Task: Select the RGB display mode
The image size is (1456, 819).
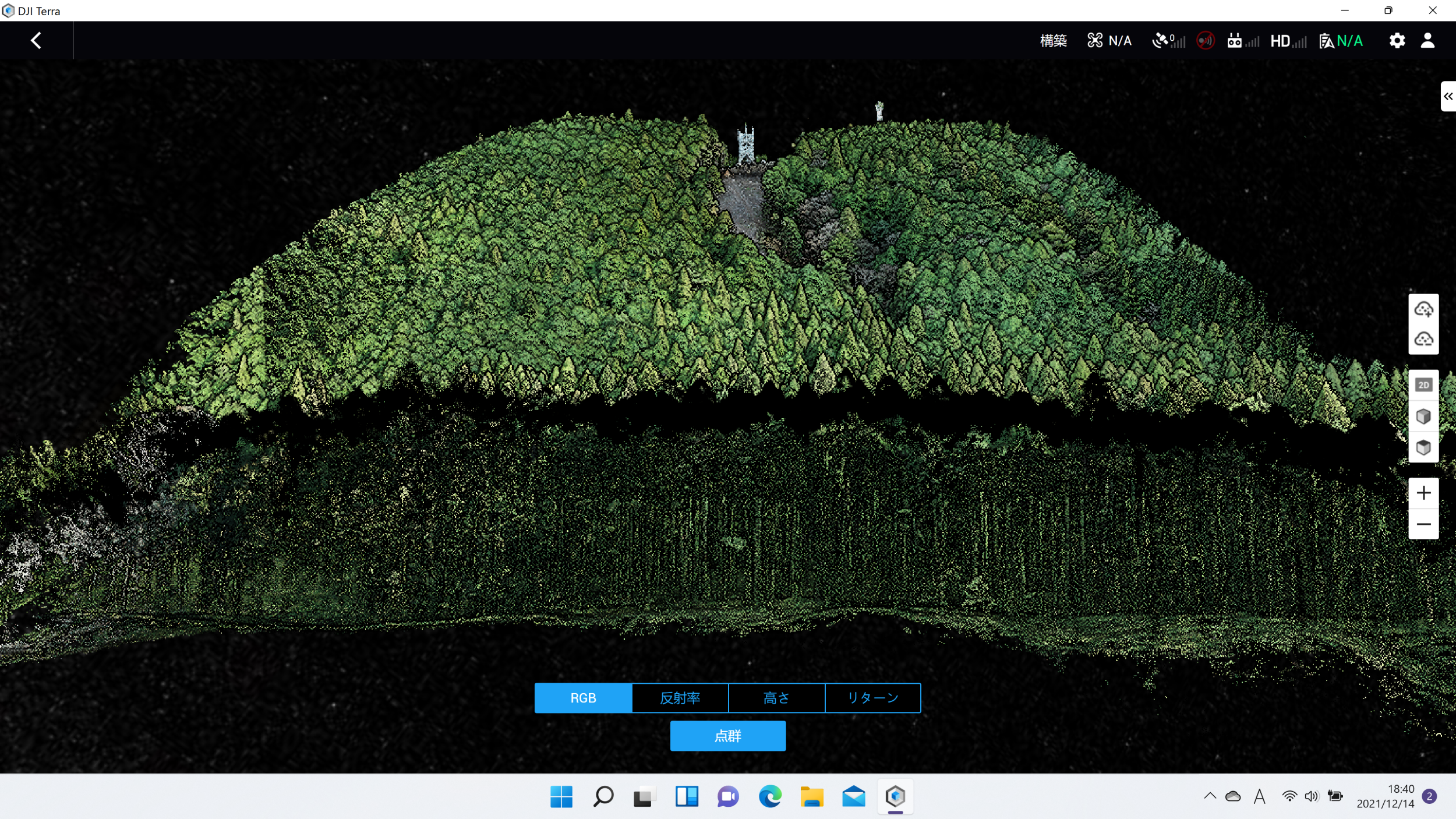Action: 583,698
